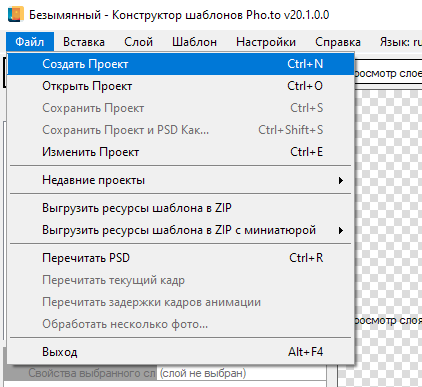Select Перечитать задержки кадров анимации entry
Image resolution: width=422 pixels, height=387 pixels.
(x=180, y=302)
